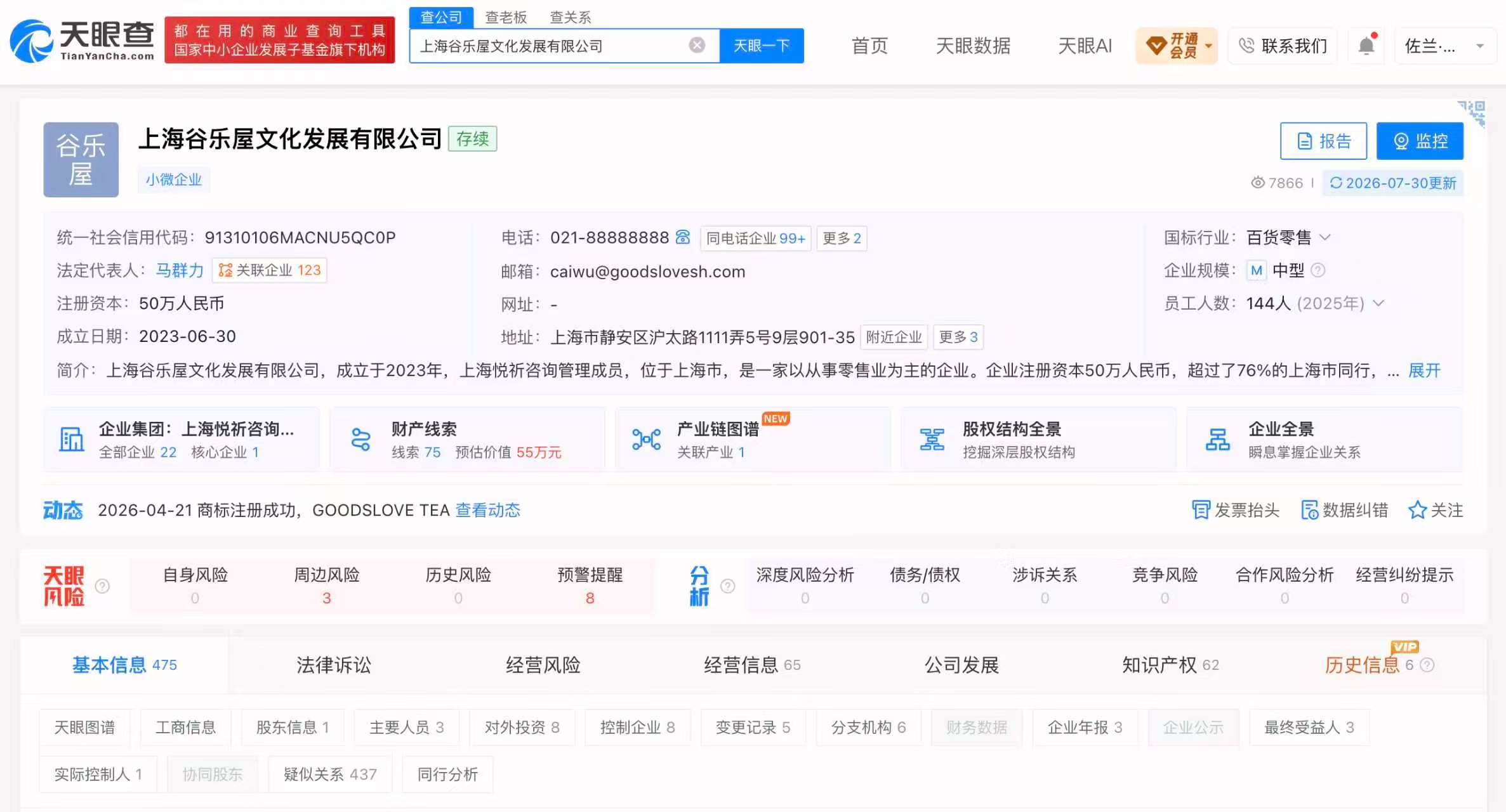Open 预警提醒 8 item
The image size is (1506, 812).
[x=590, y=586]
